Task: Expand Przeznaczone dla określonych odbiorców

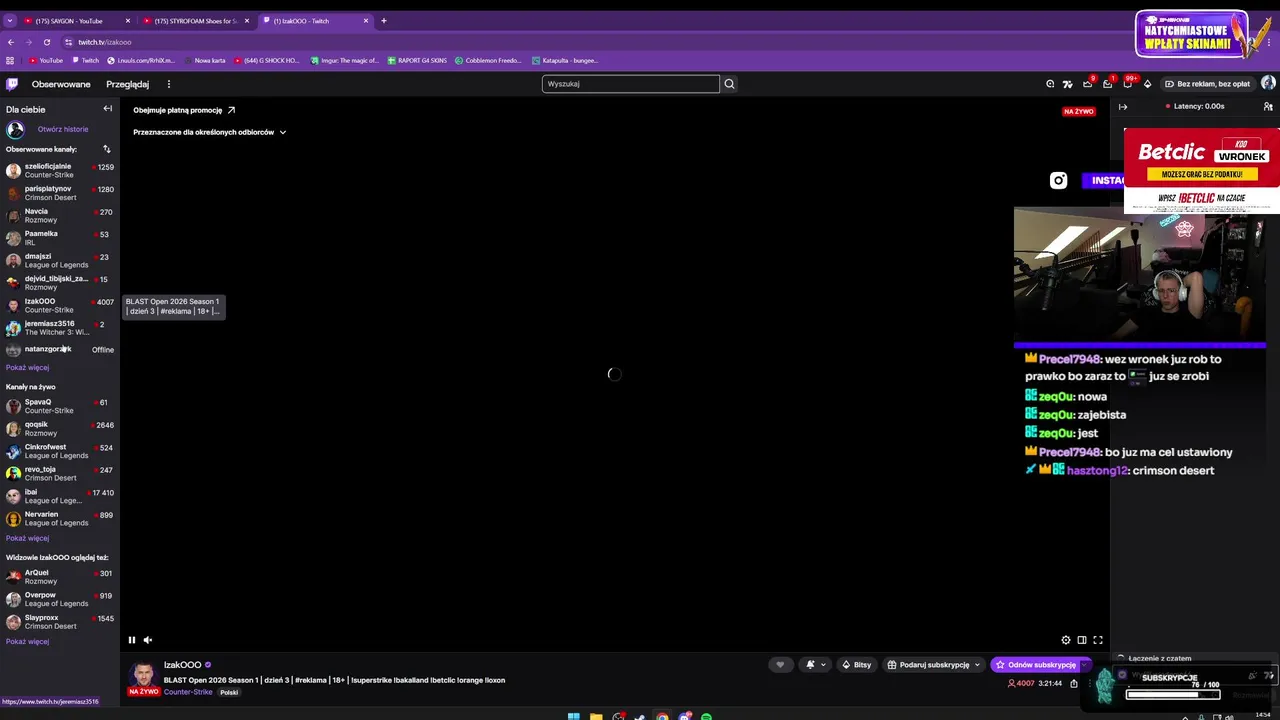Action: (x=210, y=132)
